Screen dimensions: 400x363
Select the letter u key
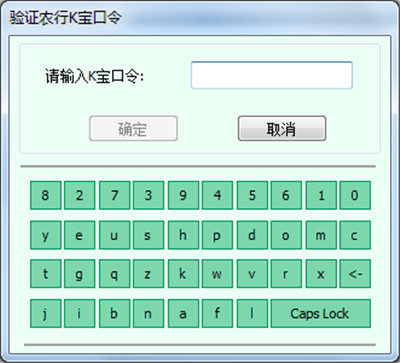pyautogui.click(x=115, y=235)
